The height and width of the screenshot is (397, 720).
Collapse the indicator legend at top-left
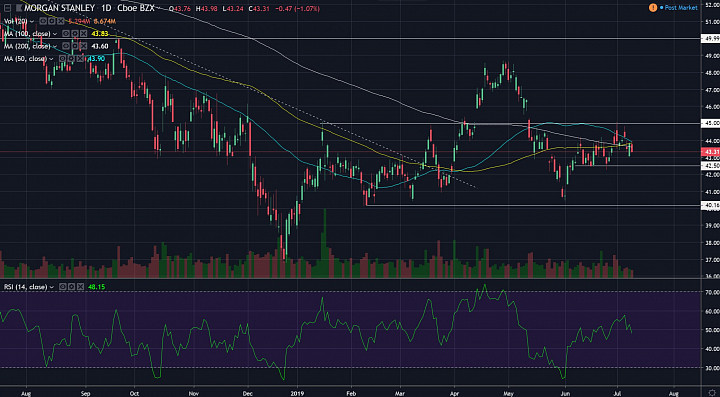pyautogui.click(x=7, y=8)
